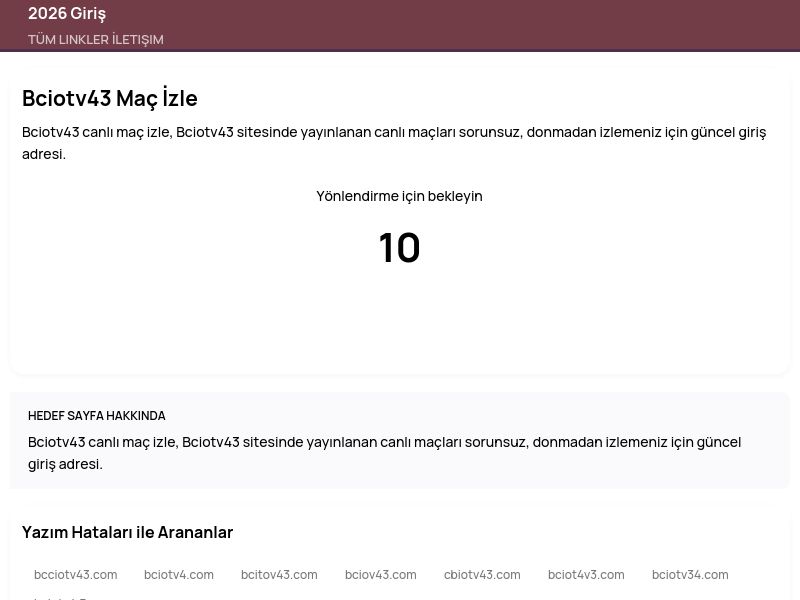Screen dimensions: 800x600
Task: Click the Bciotv43 Maç İzle heading
Action: (110, 98)
